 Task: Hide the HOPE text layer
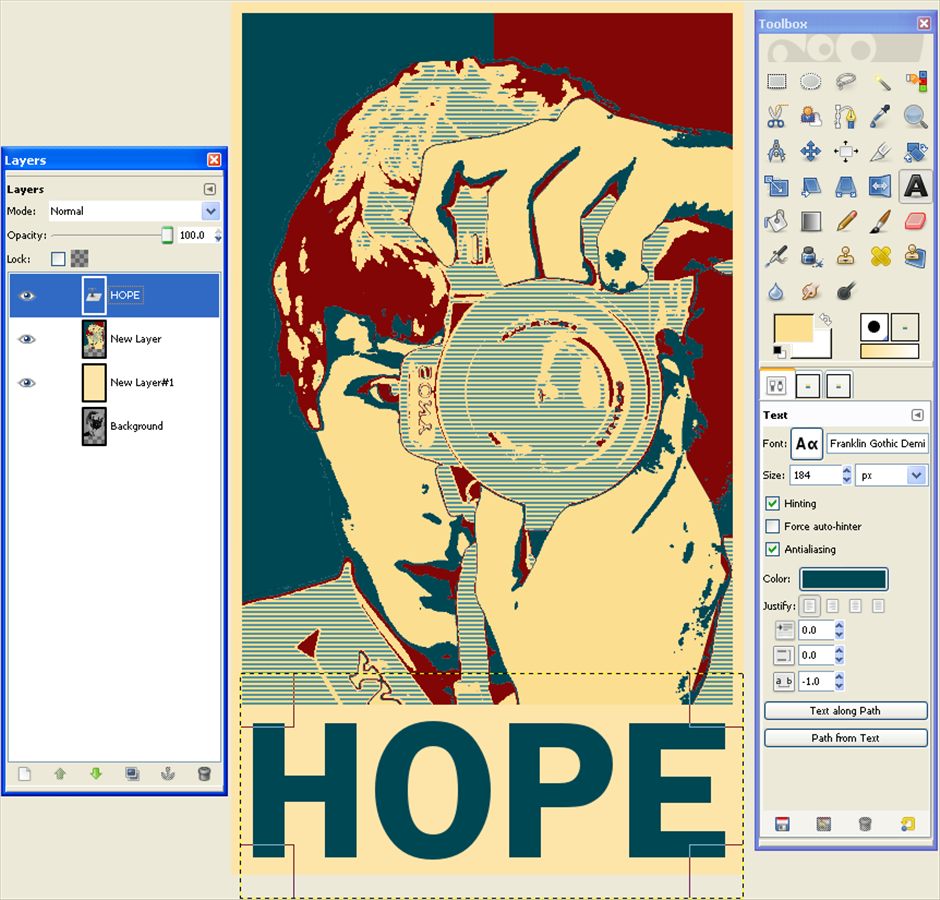(x=26, y=296)
